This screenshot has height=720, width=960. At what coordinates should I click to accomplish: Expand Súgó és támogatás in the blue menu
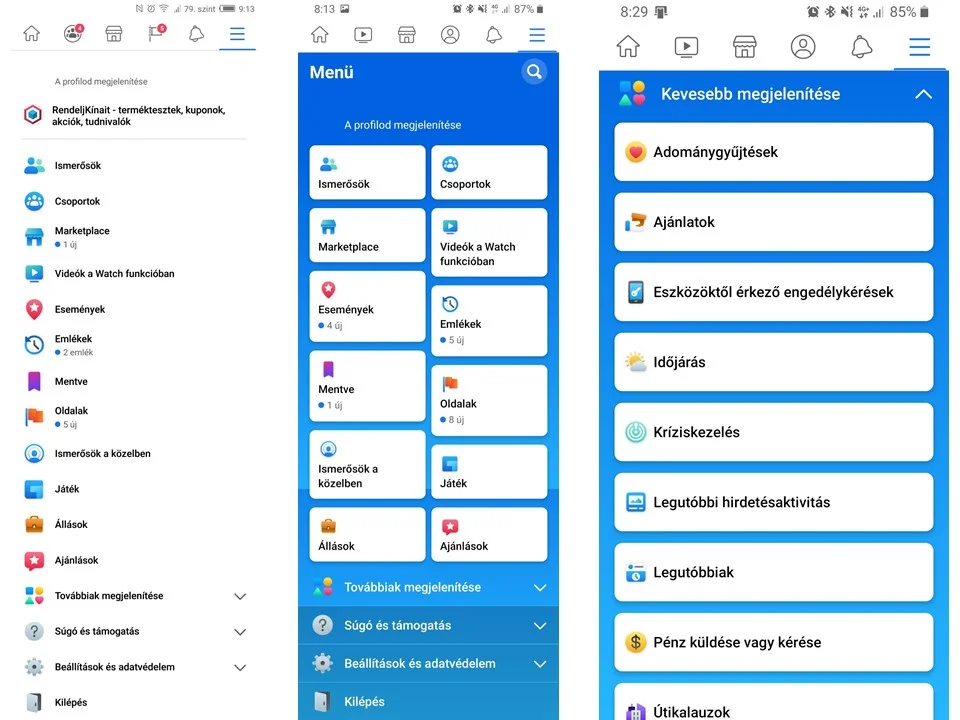[540, 626]
